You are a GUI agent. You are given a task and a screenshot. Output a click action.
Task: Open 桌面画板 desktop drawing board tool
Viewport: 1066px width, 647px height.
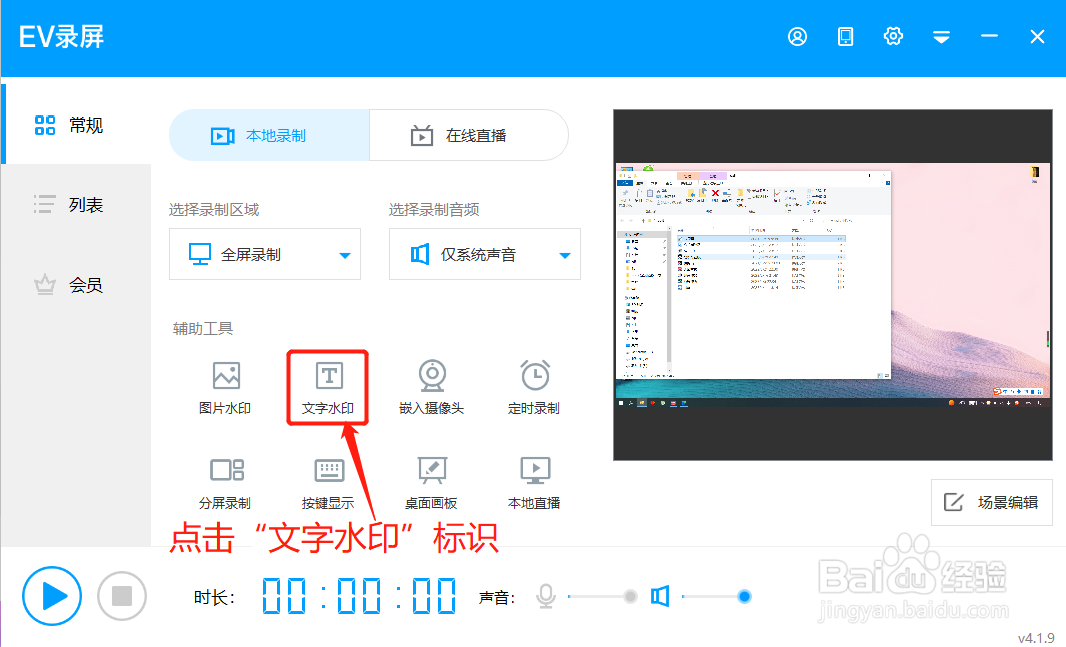tap(432, 483)
